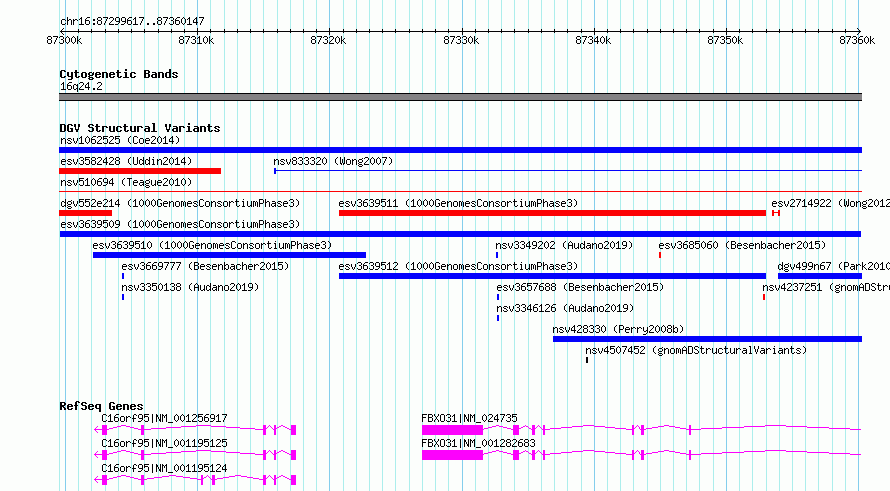Open C16orf95|NM_001195125 gene label
The height and width of the screenshot is (491, 890).
tap(164, 443)
